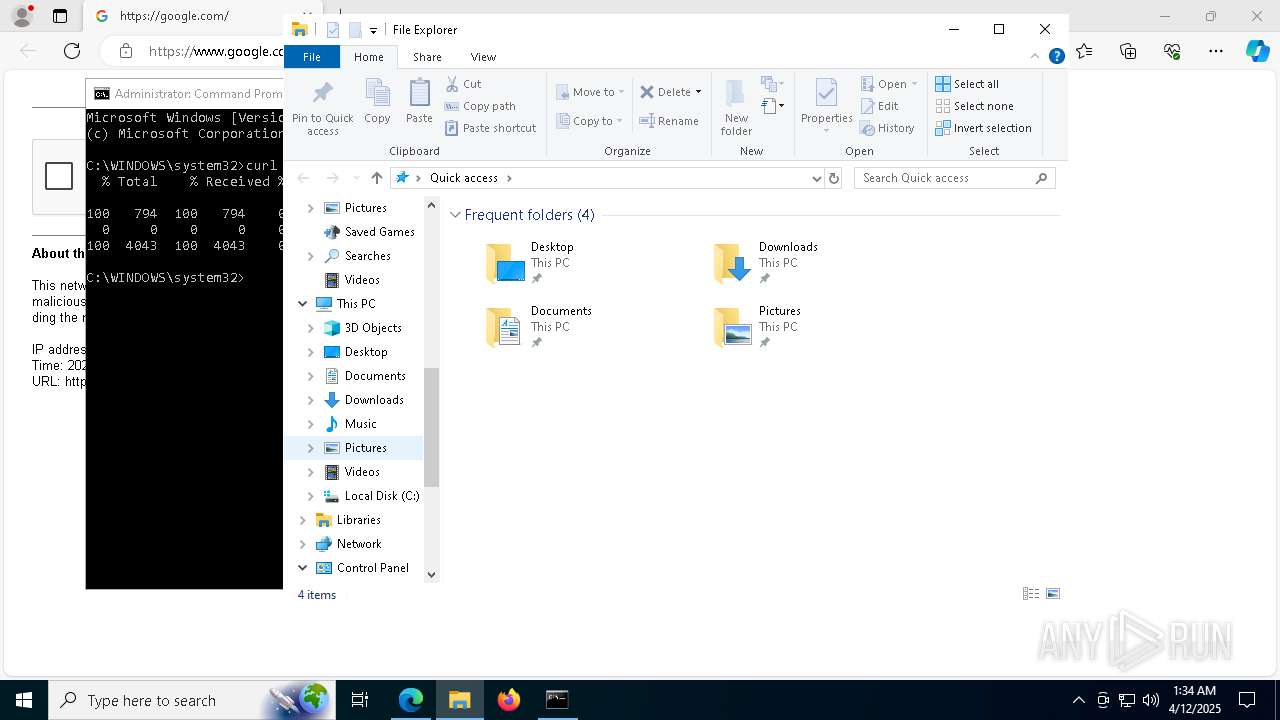Open Pictures in Frequent folders
Screen dimensions: 1280x720
(760, 327)
